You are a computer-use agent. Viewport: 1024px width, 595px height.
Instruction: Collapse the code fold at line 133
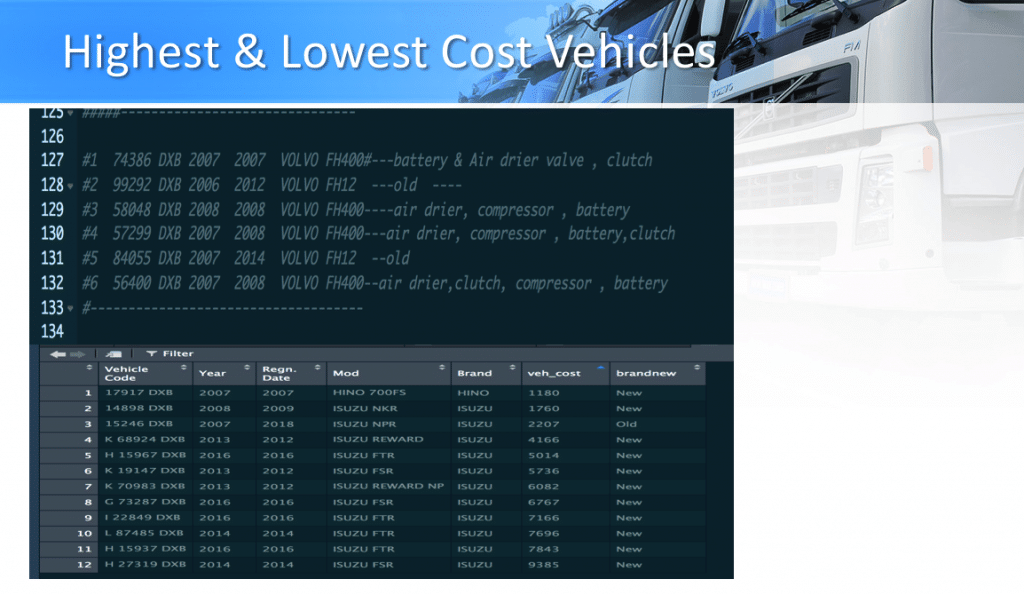(x=71, y=309)
